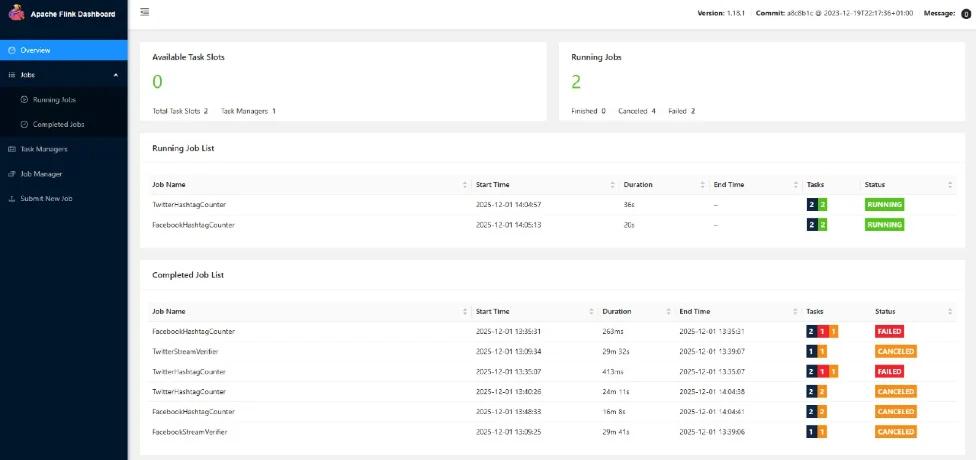Open Completed Jobs in sidebar
Screen dimensions: 976x460
63,124
